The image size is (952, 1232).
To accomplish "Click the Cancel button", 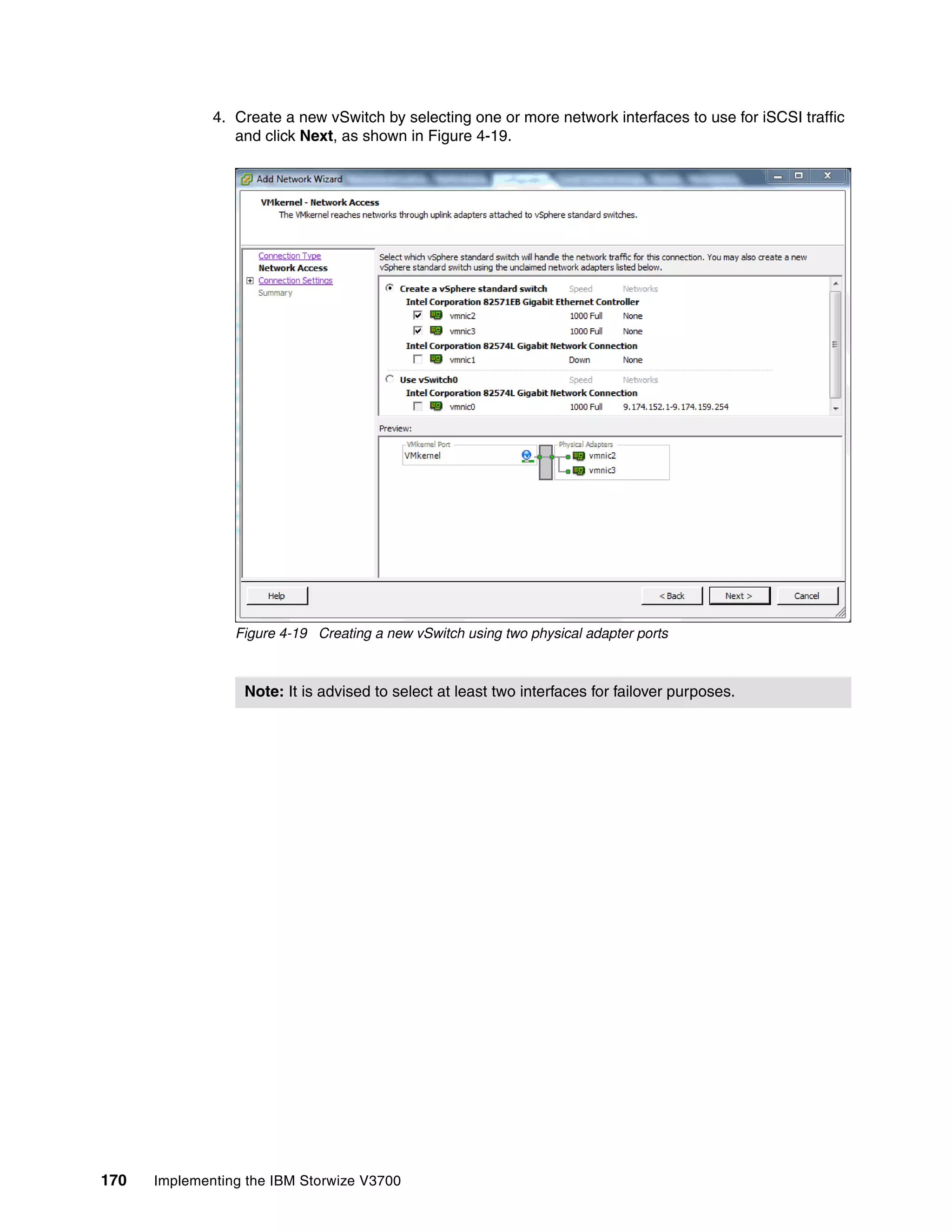I will 807,596.
